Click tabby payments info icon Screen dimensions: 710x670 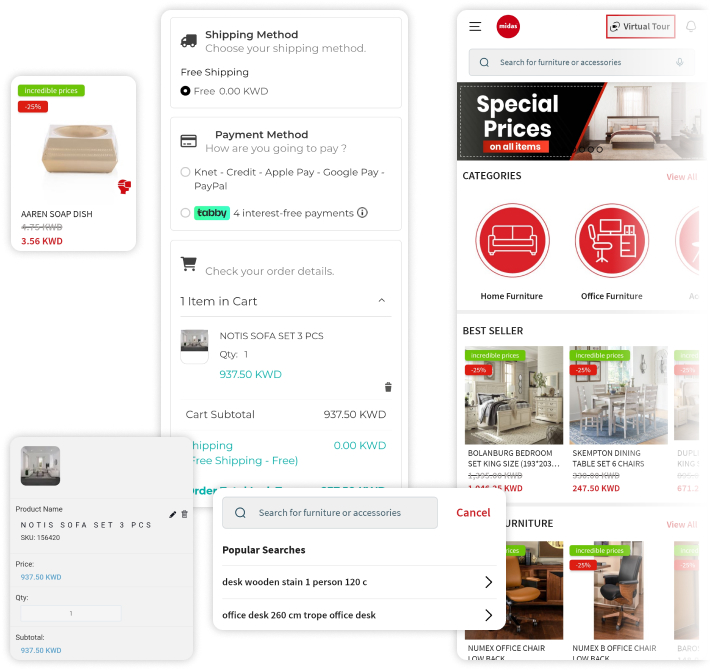(x=362, y=212)
